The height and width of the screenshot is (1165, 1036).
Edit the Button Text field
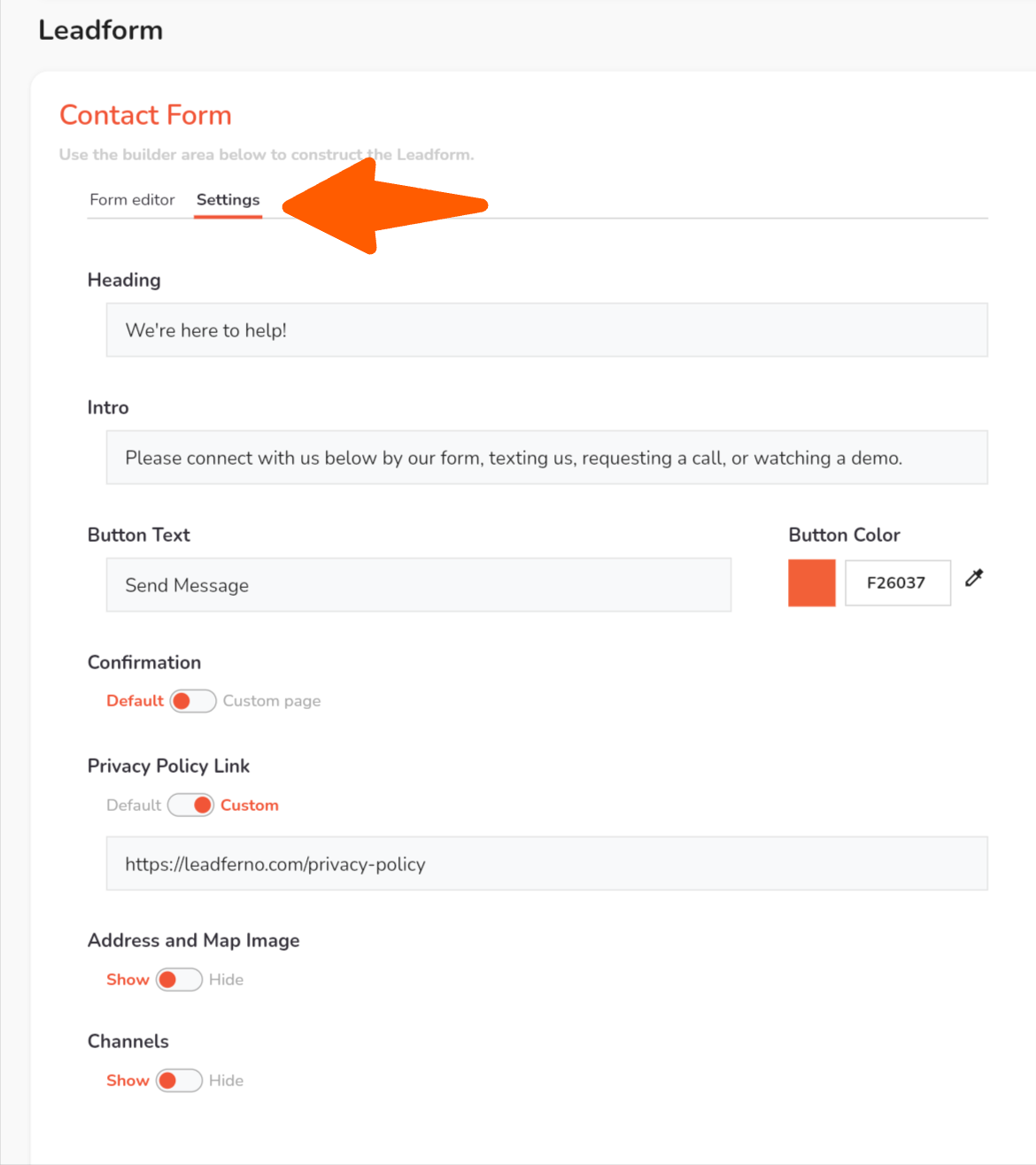click(x=418, y=585)
